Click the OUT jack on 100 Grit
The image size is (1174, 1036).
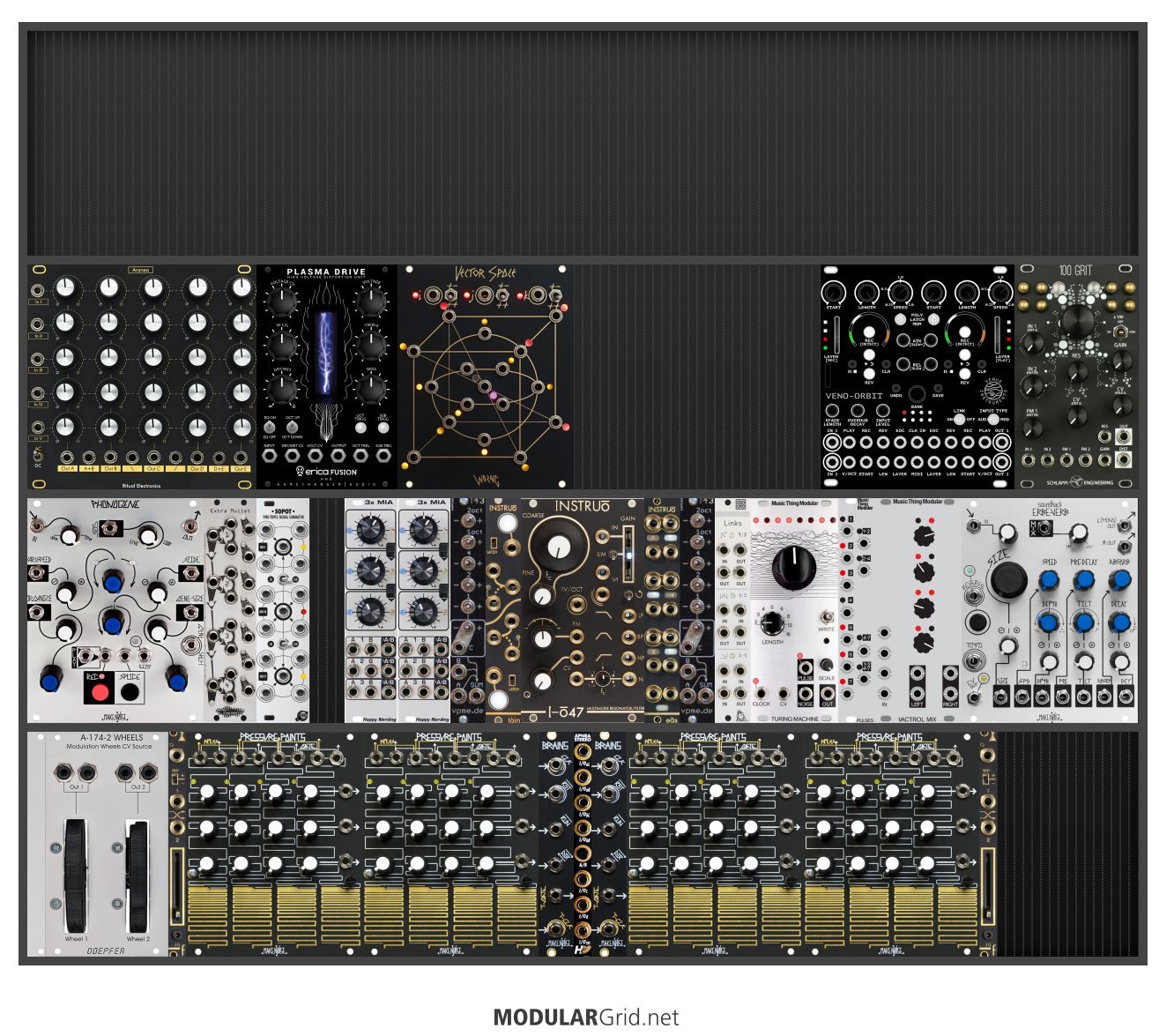click(1124, 438)
